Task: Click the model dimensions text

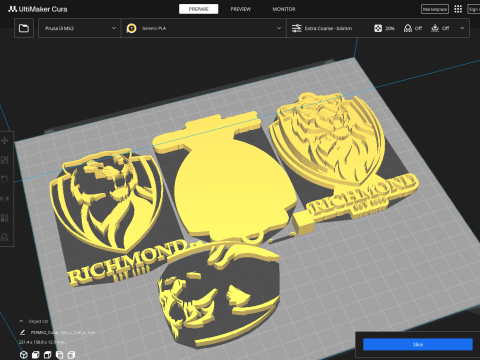Action: (41, 342)
